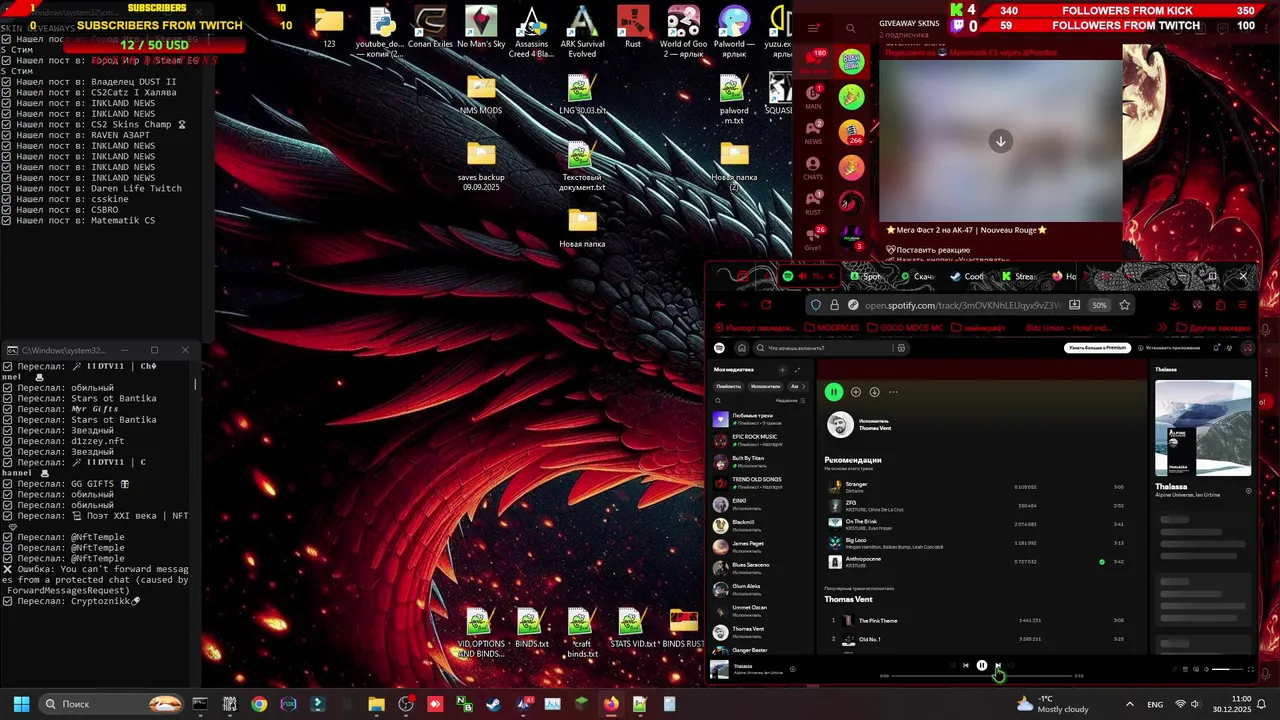The image size is (1280, 720).
Task: Open the Другие закладки folder
Action: tap(1214, 328)
